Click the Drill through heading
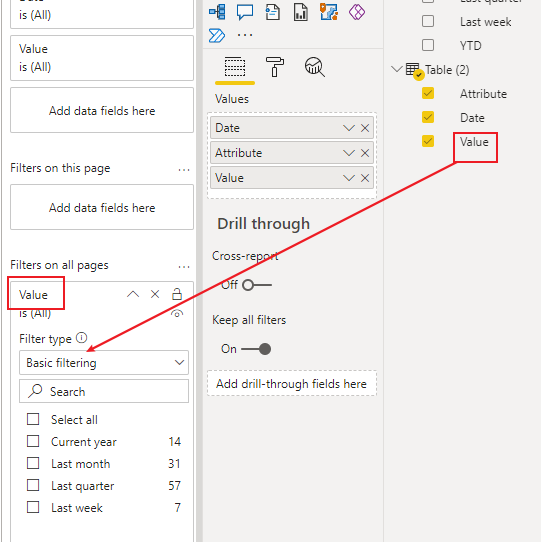This screenshot has width=541, height=542. click(x=263, y=224)
